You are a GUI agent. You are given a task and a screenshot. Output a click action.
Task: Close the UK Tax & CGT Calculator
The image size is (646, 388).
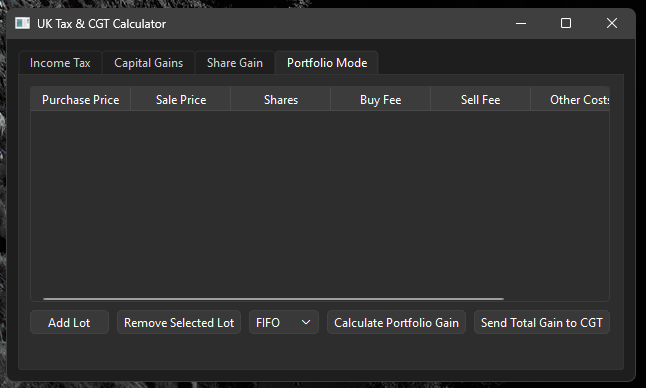[612, 23]
